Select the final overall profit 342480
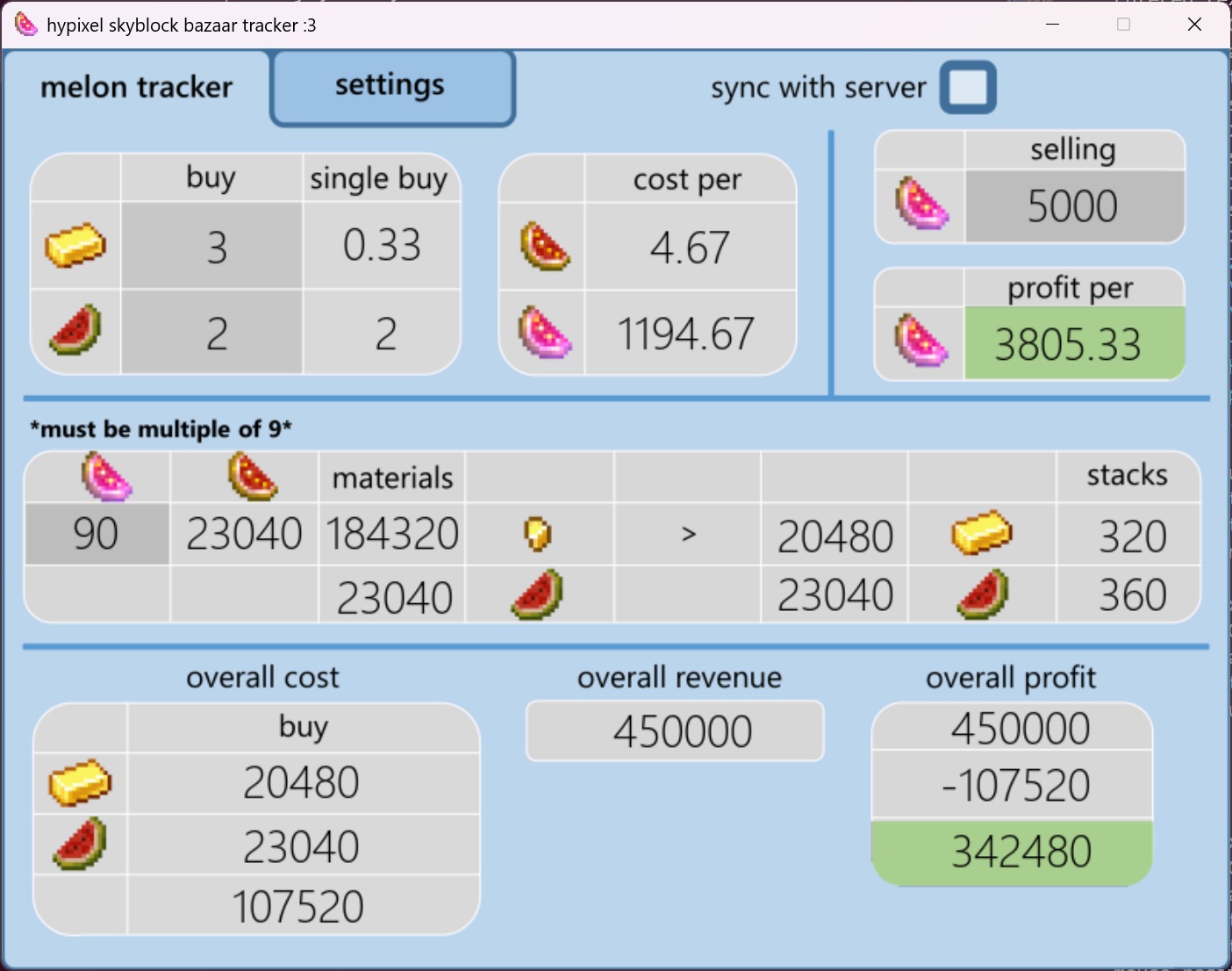The image size is (1232, 971). pos(1021,852)
